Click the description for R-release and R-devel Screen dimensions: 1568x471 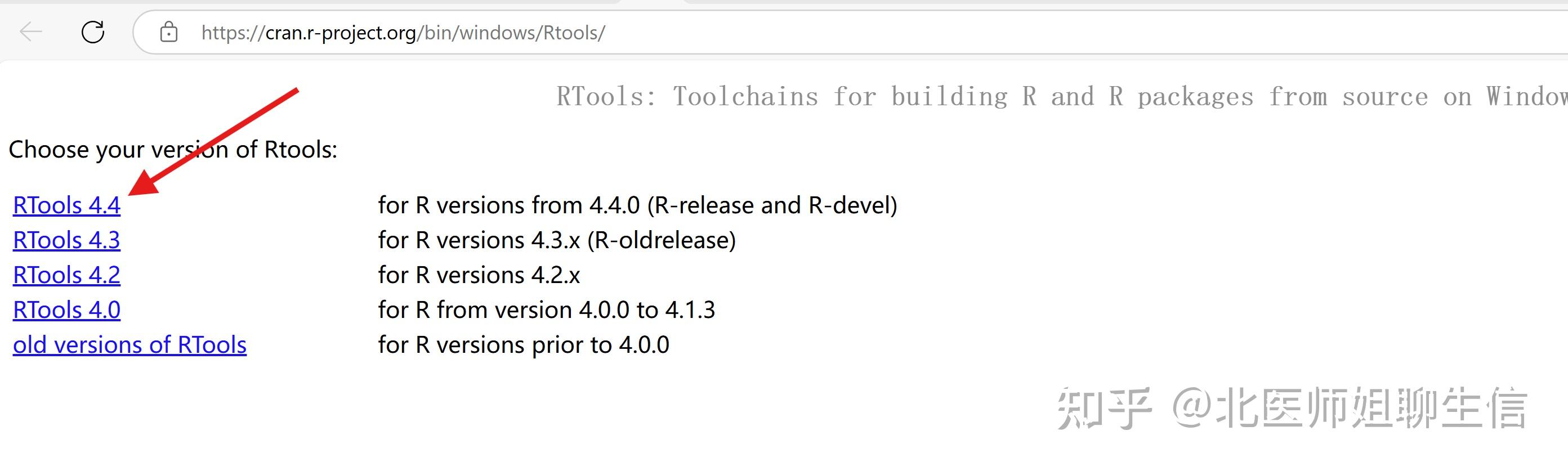click(x=637, y=205)
